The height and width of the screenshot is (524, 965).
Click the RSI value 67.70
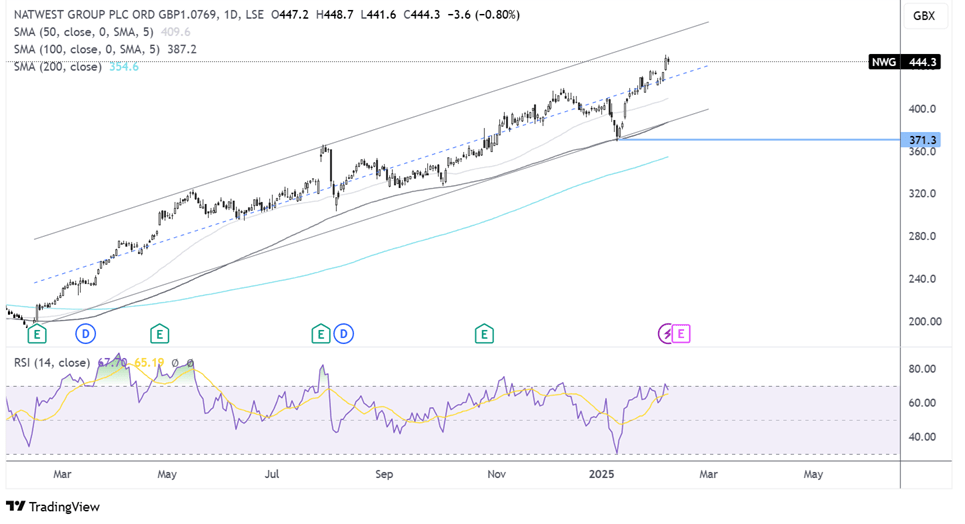click(x=113, y=363)
